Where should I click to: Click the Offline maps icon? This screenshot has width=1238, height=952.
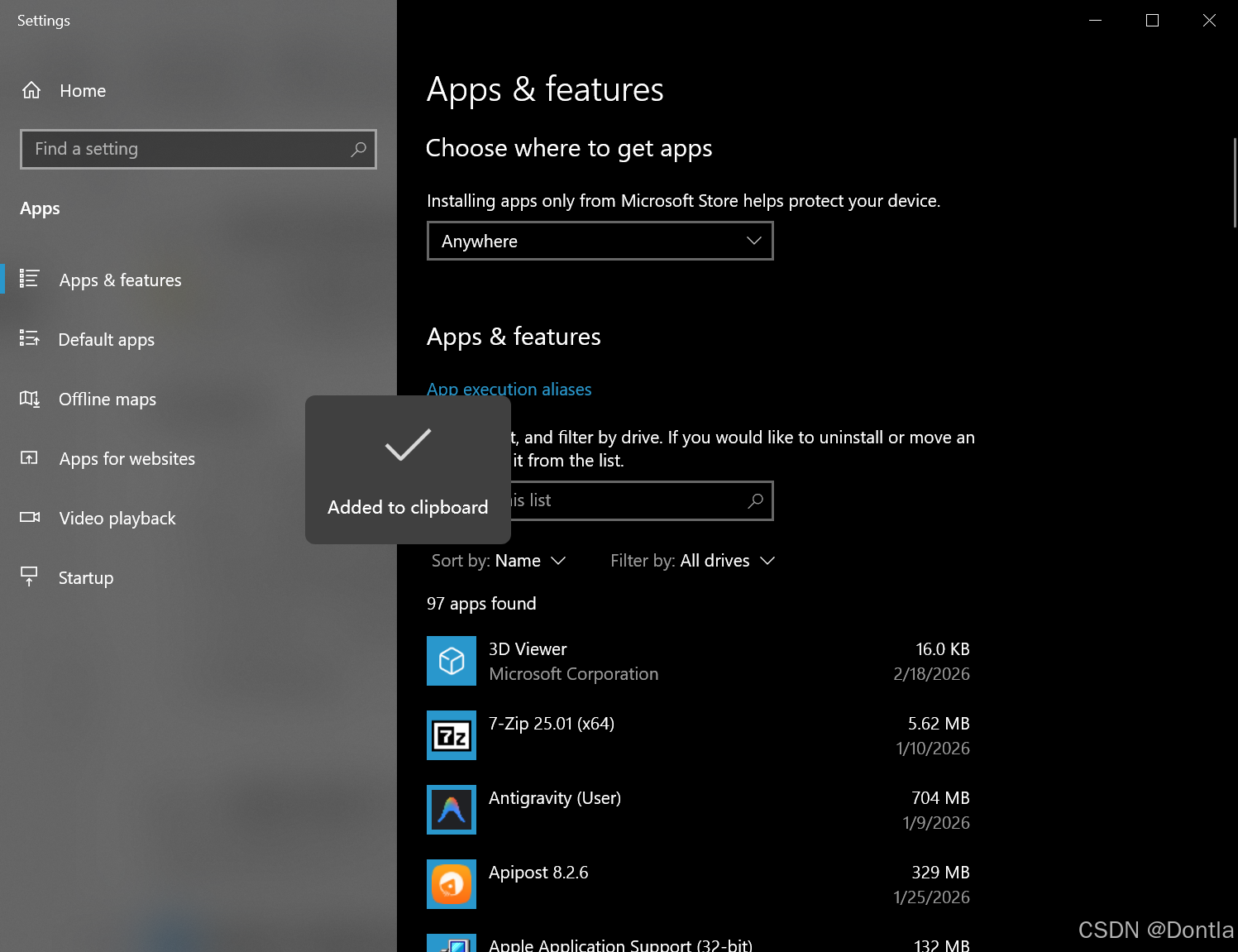tap(30, 399)
